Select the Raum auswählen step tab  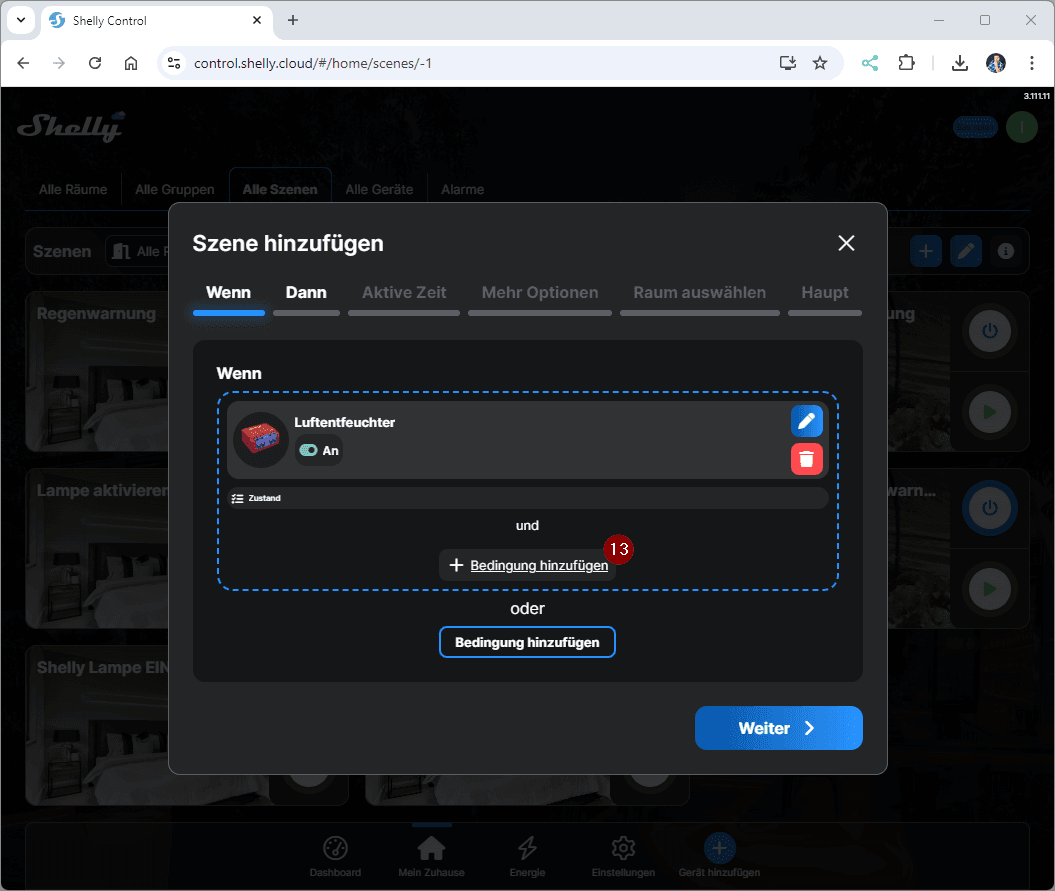coord(699,293)
